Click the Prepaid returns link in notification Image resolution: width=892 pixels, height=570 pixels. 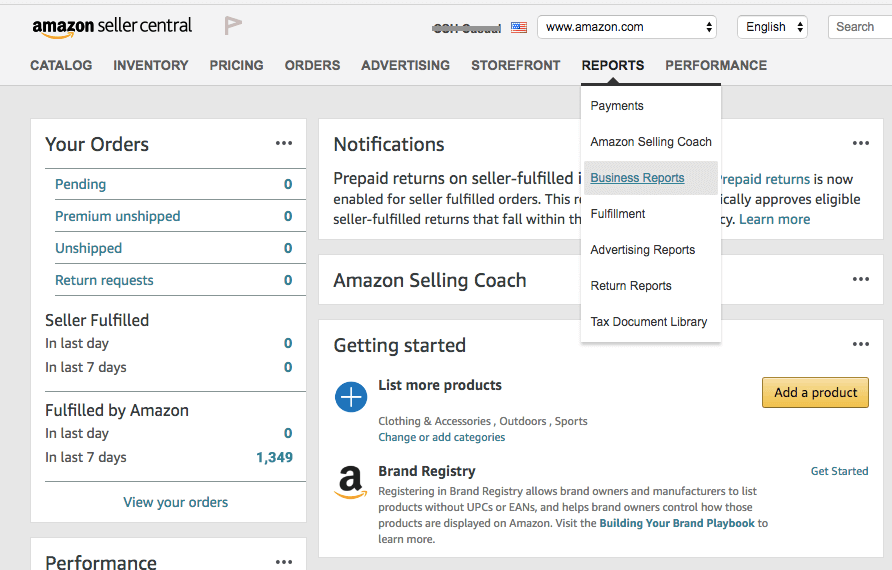tap(765, 179)
